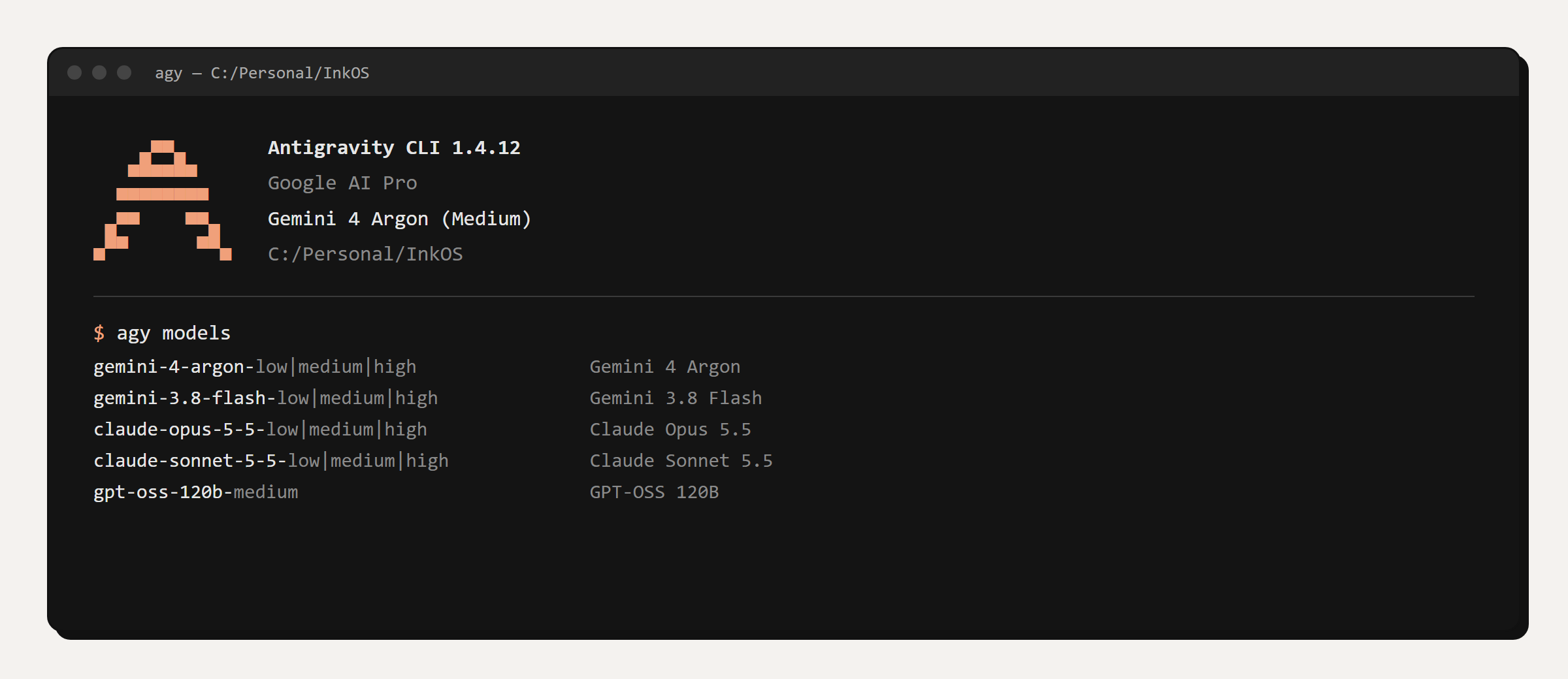Click the "Antigravity CLI 1.4.12" heading

(x=394, y=148)
